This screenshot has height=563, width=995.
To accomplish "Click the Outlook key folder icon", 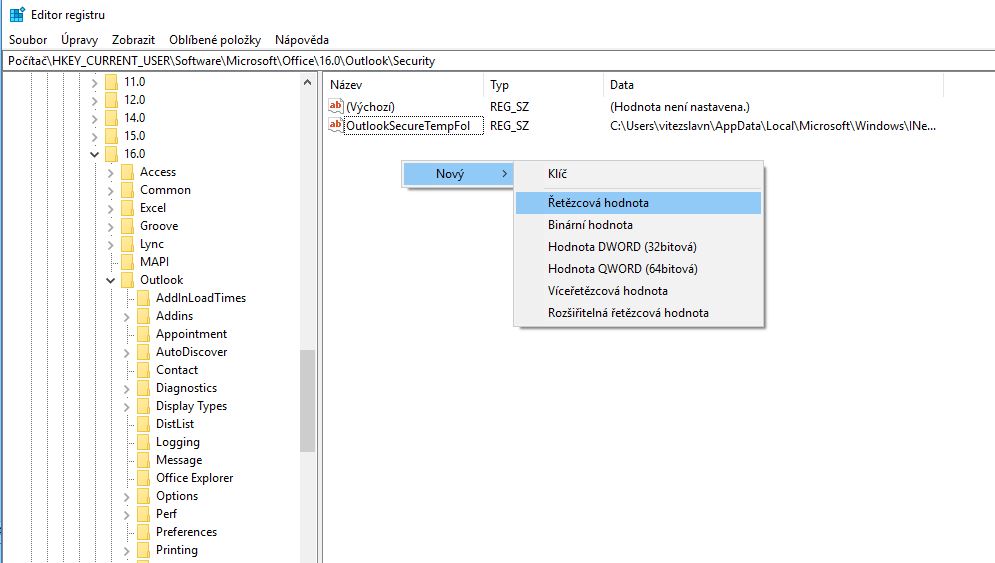I will click(127, 280).
